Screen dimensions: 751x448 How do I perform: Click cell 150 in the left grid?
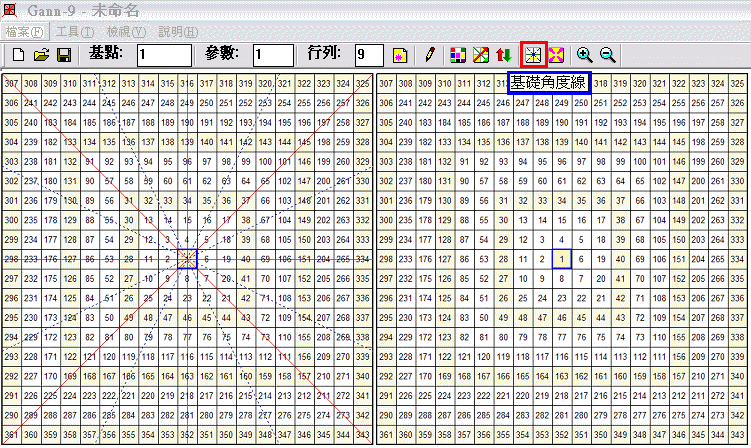pyautogui.click(x=304, y=240)
